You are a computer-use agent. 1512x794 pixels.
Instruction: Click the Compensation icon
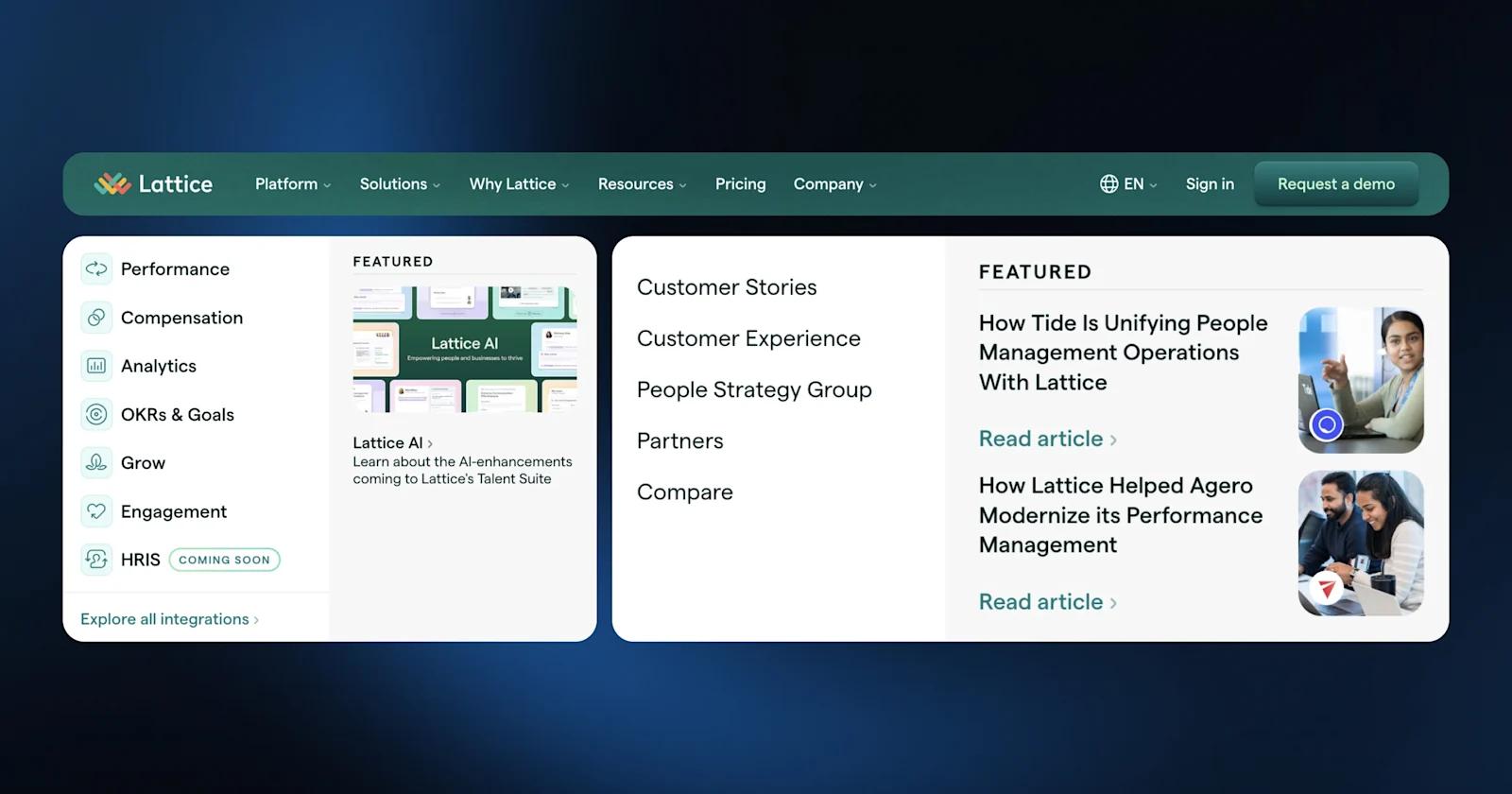[96, 318]
